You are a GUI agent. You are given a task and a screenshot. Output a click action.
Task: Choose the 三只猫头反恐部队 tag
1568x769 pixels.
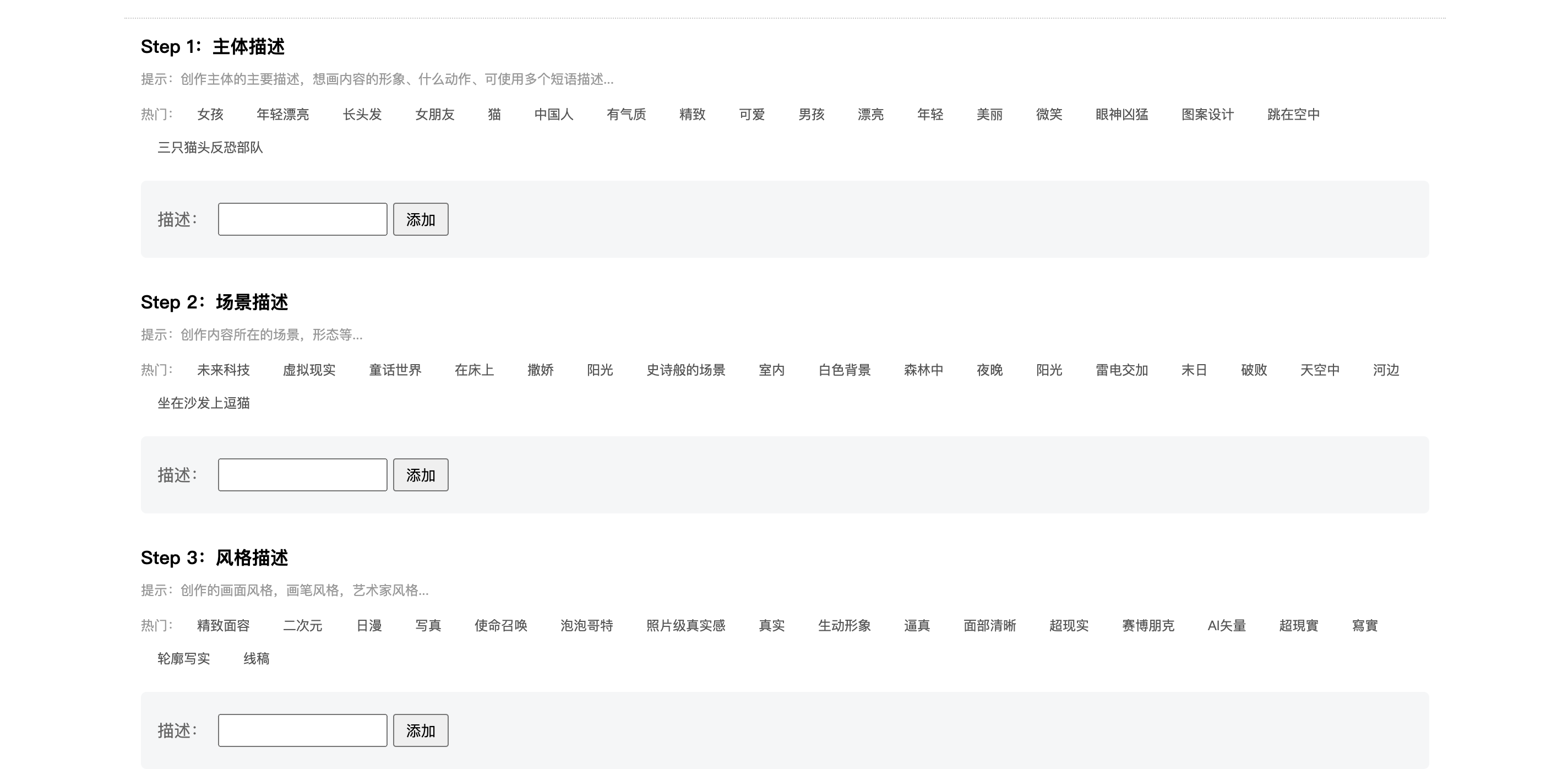210,147
